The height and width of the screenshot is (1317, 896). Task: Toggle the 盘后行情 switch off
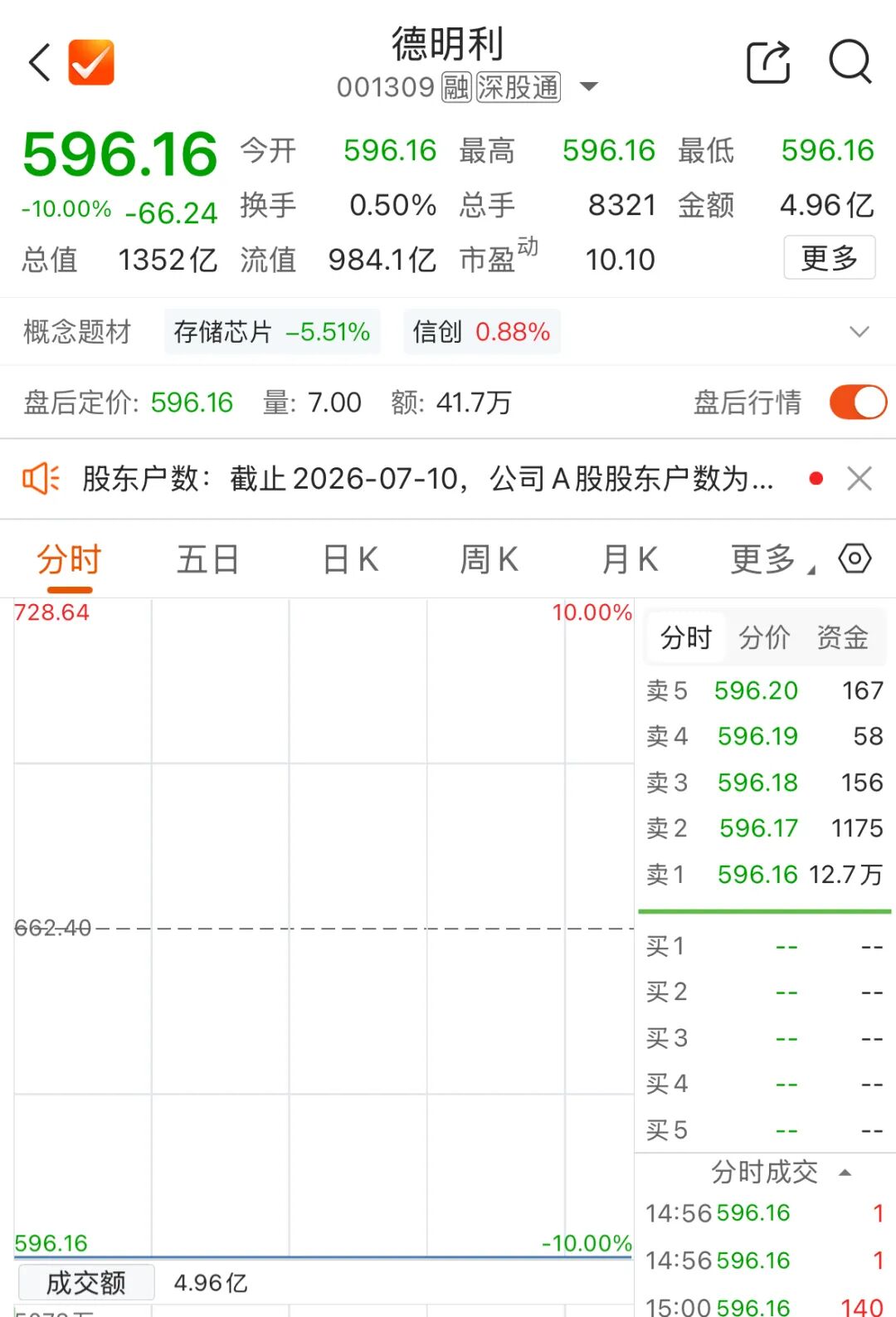[858, 402]
